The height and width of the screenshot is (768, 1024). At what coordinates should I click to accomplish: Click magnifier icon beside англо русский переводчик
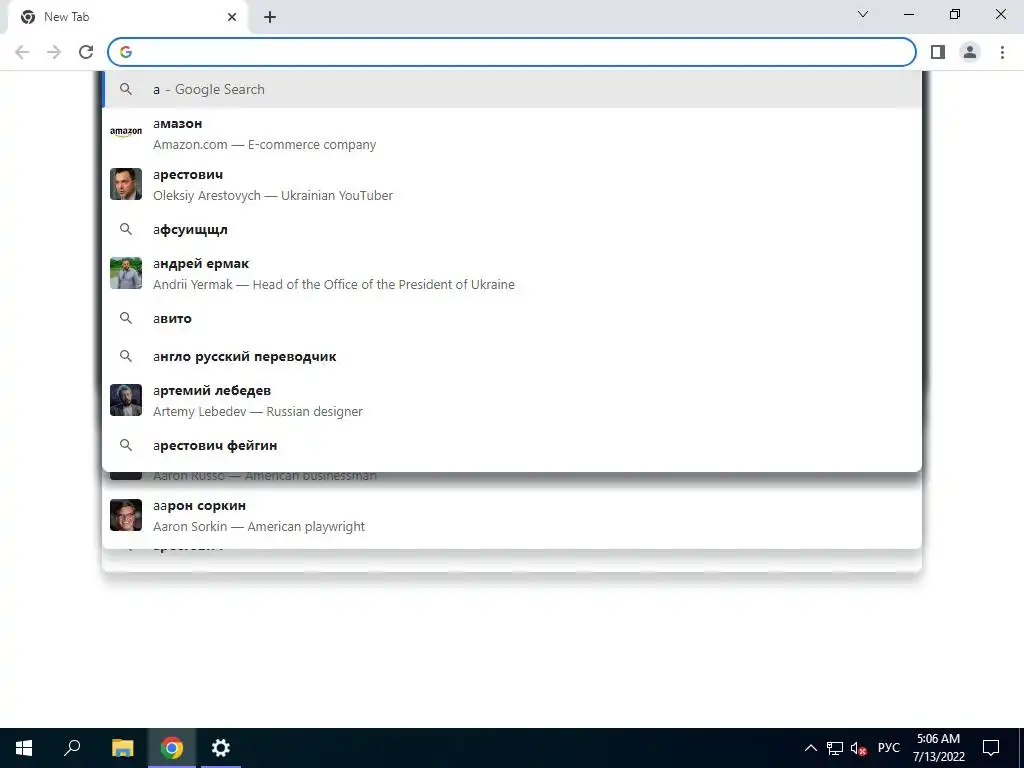(126, 356)
